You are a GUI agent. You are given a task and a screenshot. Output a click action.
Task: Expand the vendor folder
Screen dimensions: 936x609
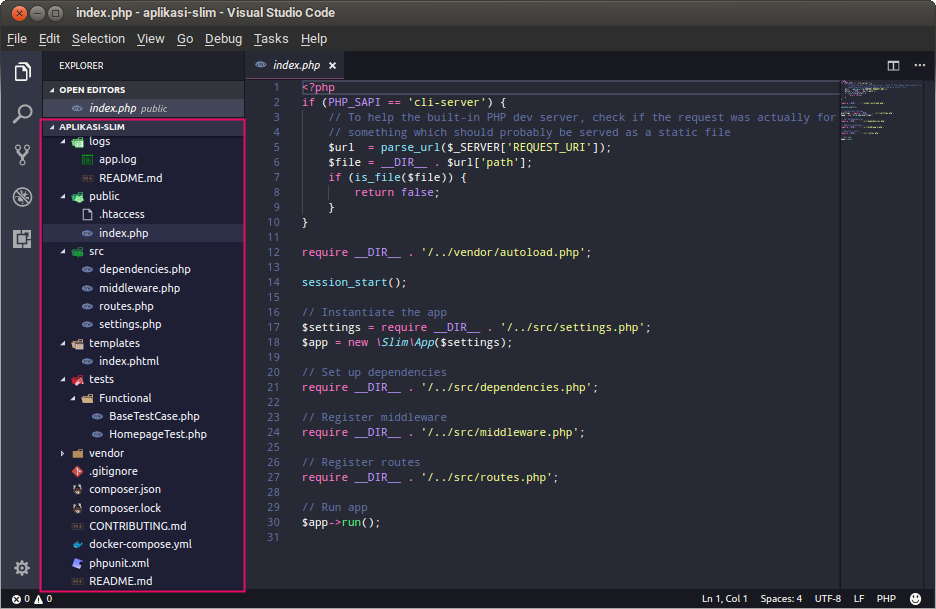pos(106,453)
